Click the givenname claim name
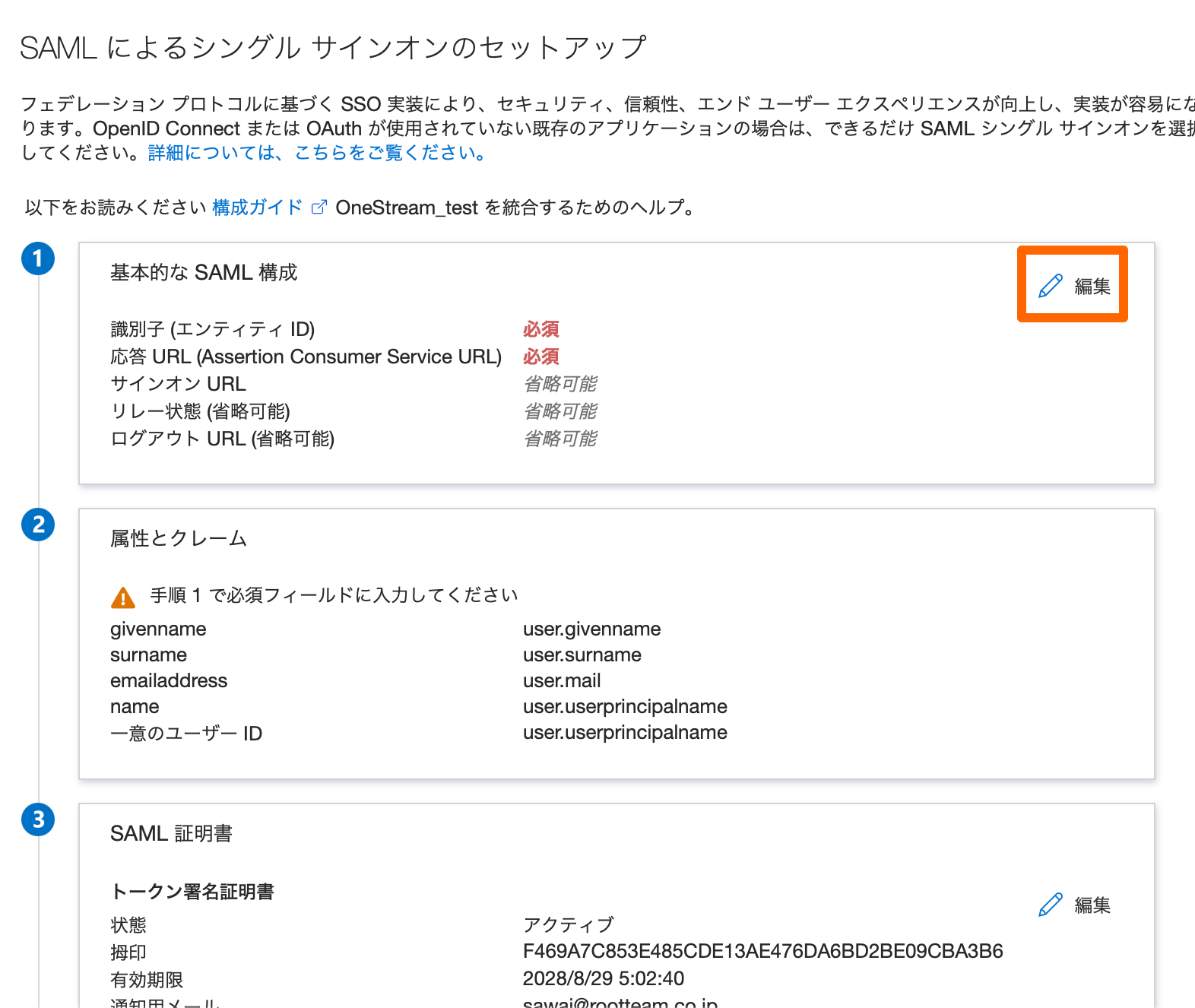 (158, 629)
